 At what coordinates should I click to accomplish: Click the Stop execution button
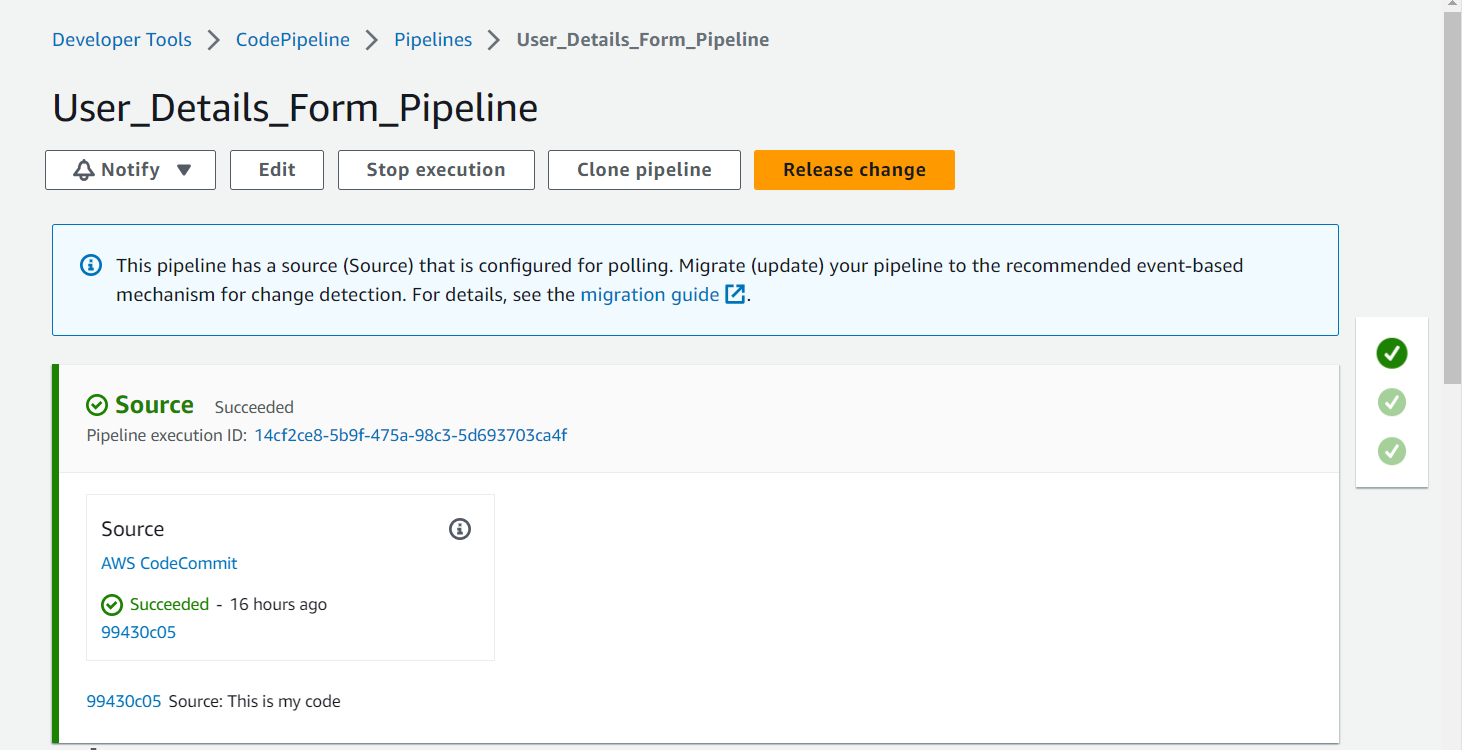[x=435, y=169]
